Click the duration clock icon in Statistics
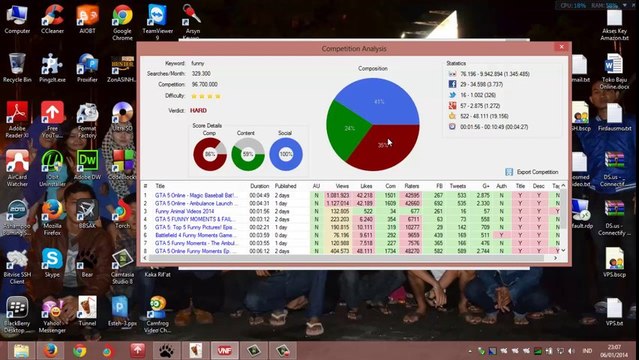The image size is (639, 360). click(452, 126)
